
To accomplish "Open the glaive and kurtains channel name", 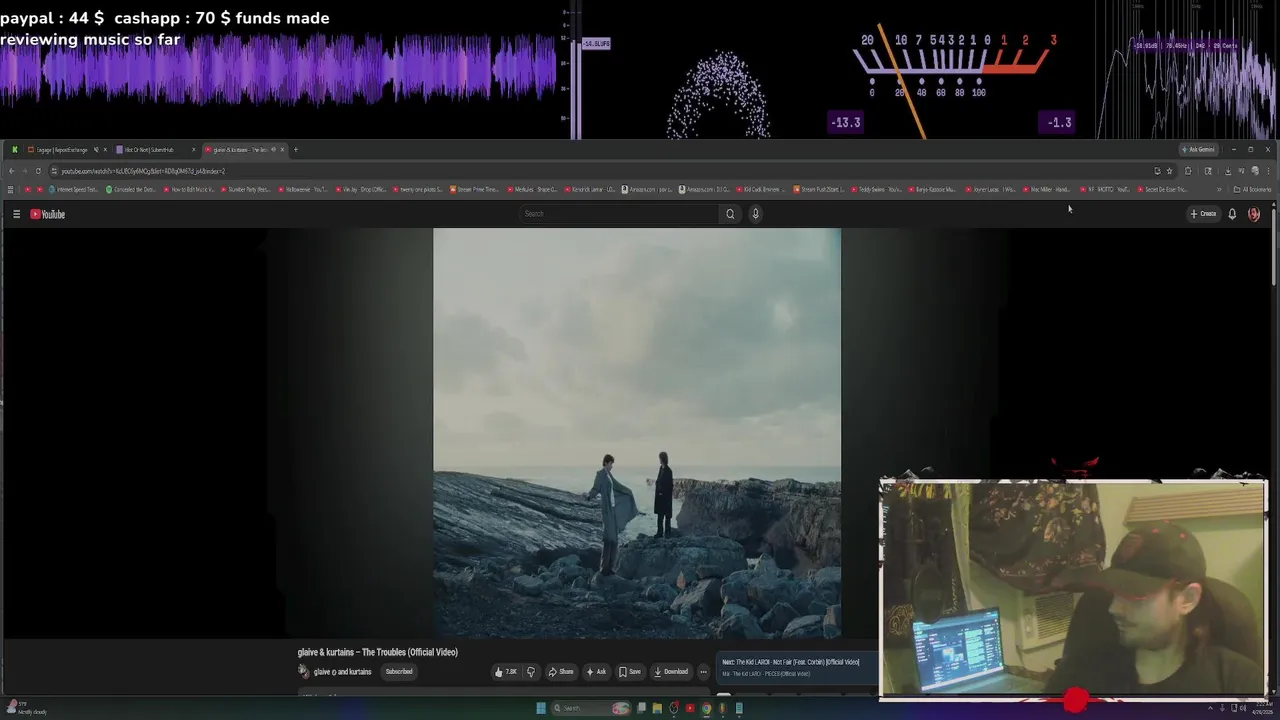I will pyautogui.click(x=342, y=672).
